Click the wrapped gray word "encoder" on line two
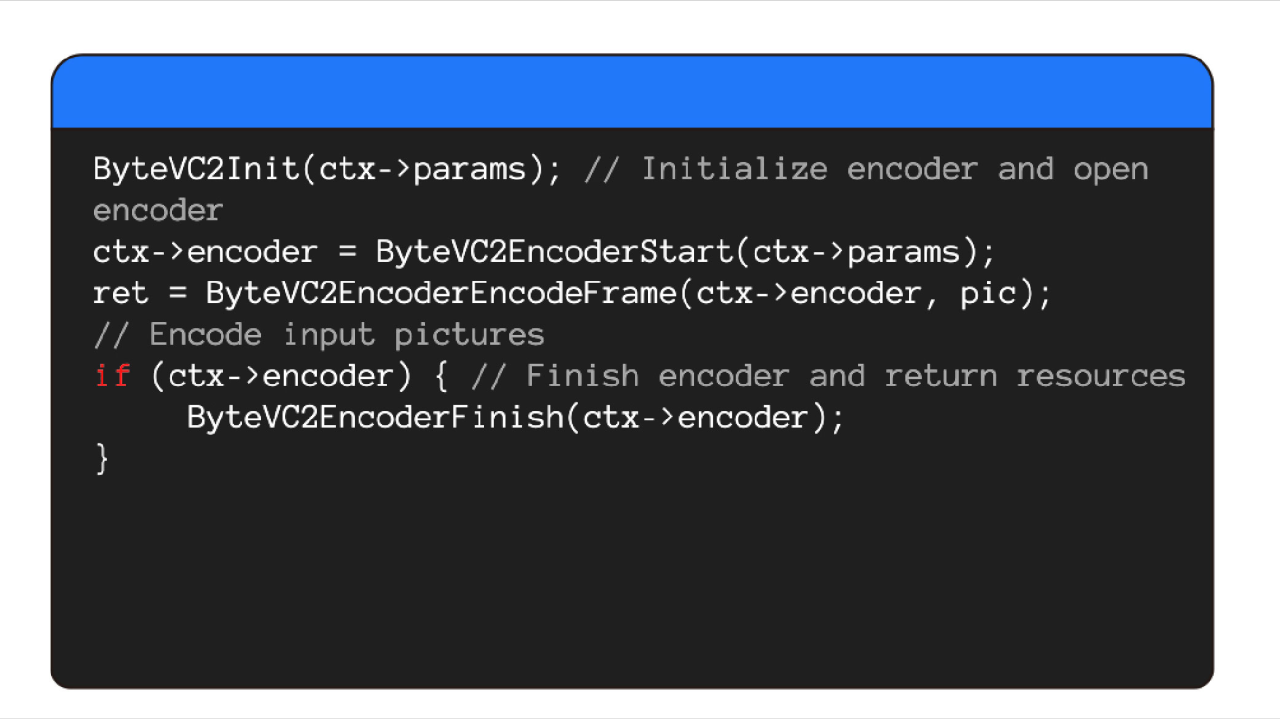Screen dimensions: 1280x719 [x=157, y=211]
